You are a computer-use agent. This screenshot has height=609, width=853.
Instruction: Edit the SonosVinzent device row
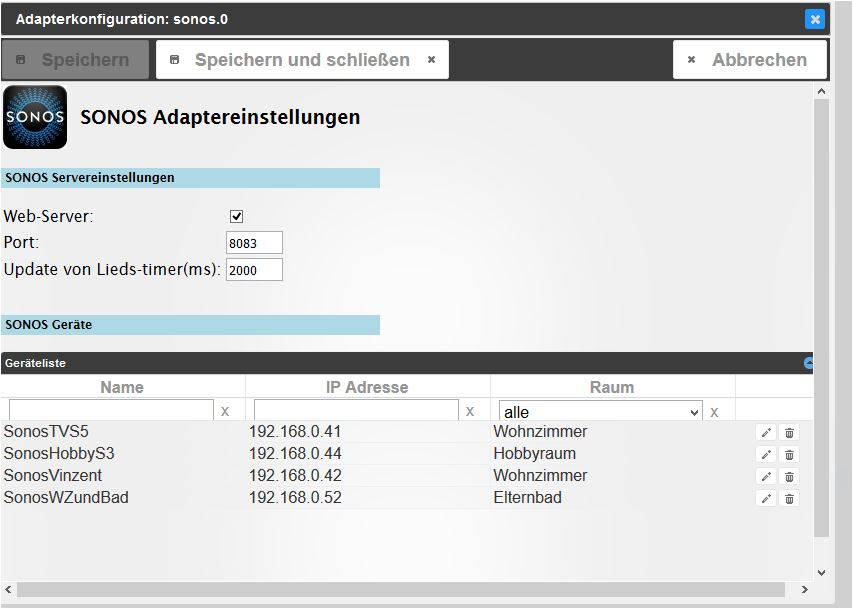pos(766,477)
